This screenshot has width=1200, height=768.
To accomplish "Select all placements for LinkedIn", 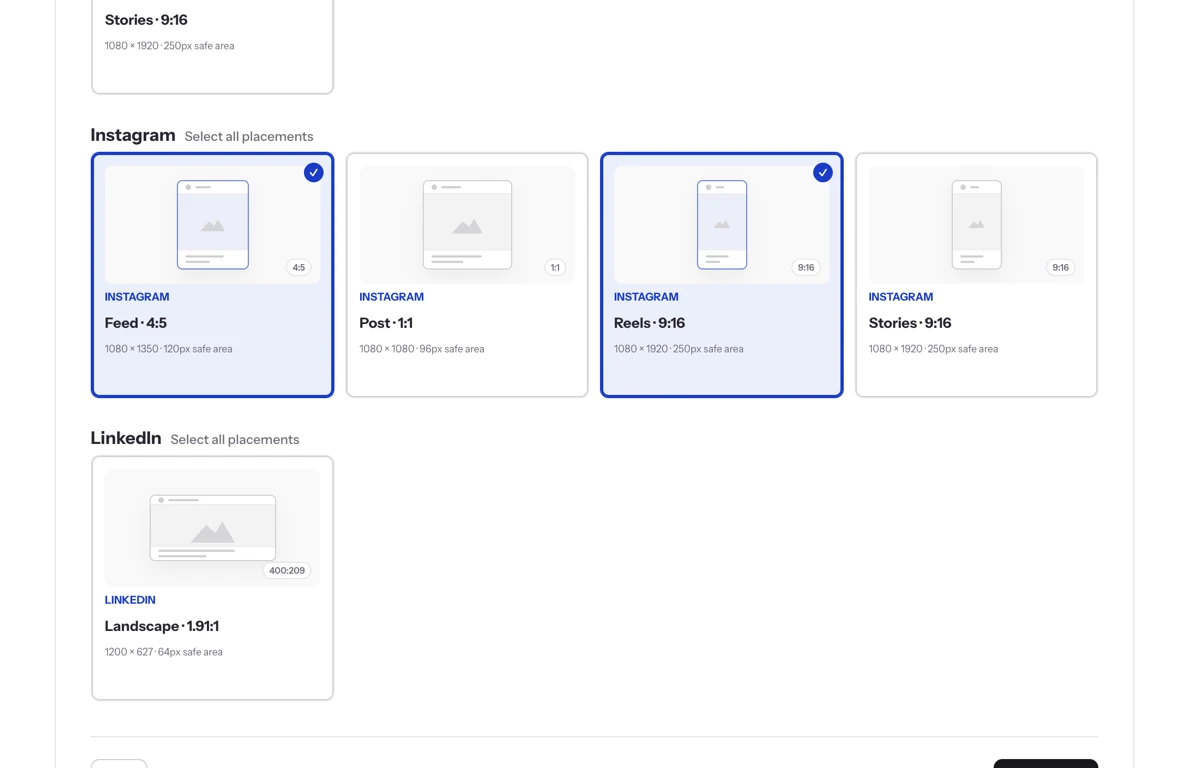I will coord(235,440).
